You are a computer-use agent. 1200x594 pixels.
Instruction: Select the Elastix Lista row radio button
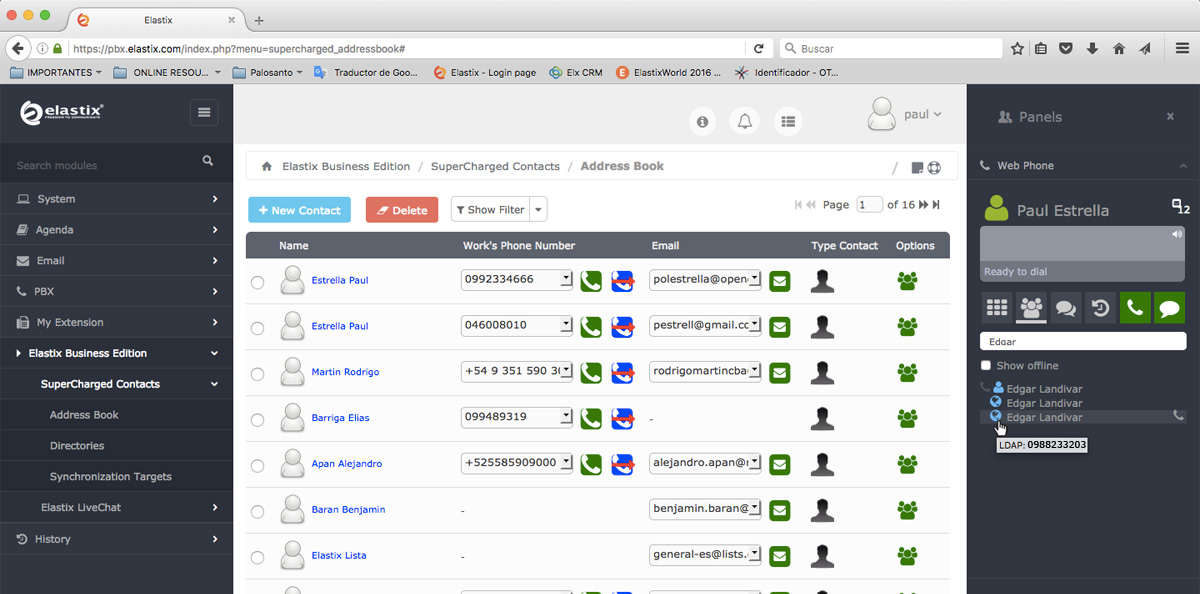click(x=258, y=559)
